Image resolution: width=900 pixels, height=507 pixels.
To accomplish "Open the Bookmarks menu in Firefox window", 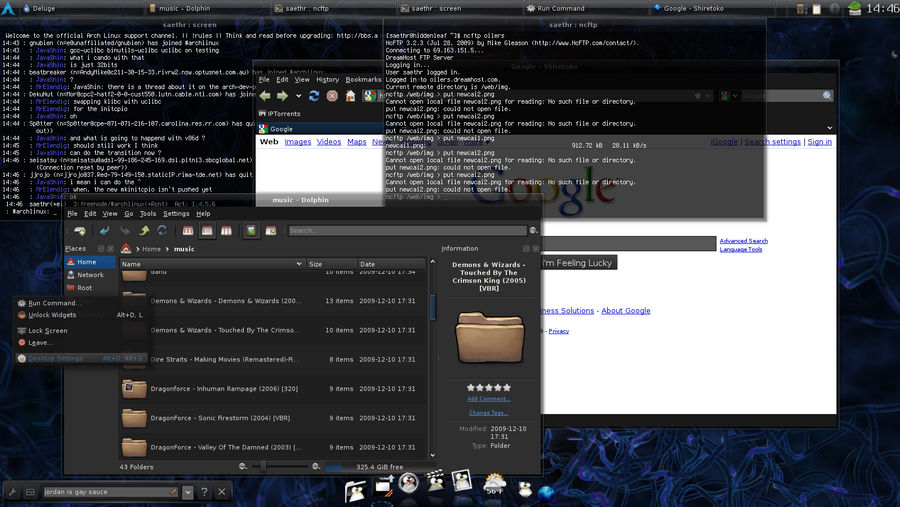I will pos(363,80).
